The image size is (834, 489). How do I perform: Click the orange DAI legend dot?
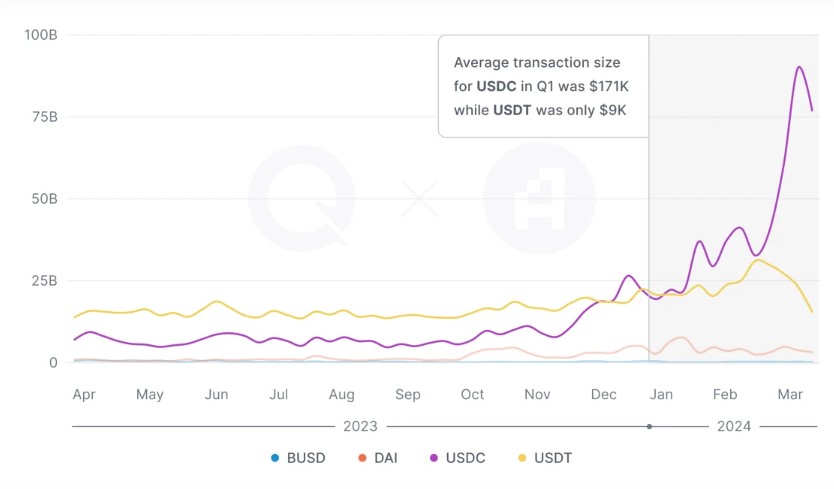point(362,458)
